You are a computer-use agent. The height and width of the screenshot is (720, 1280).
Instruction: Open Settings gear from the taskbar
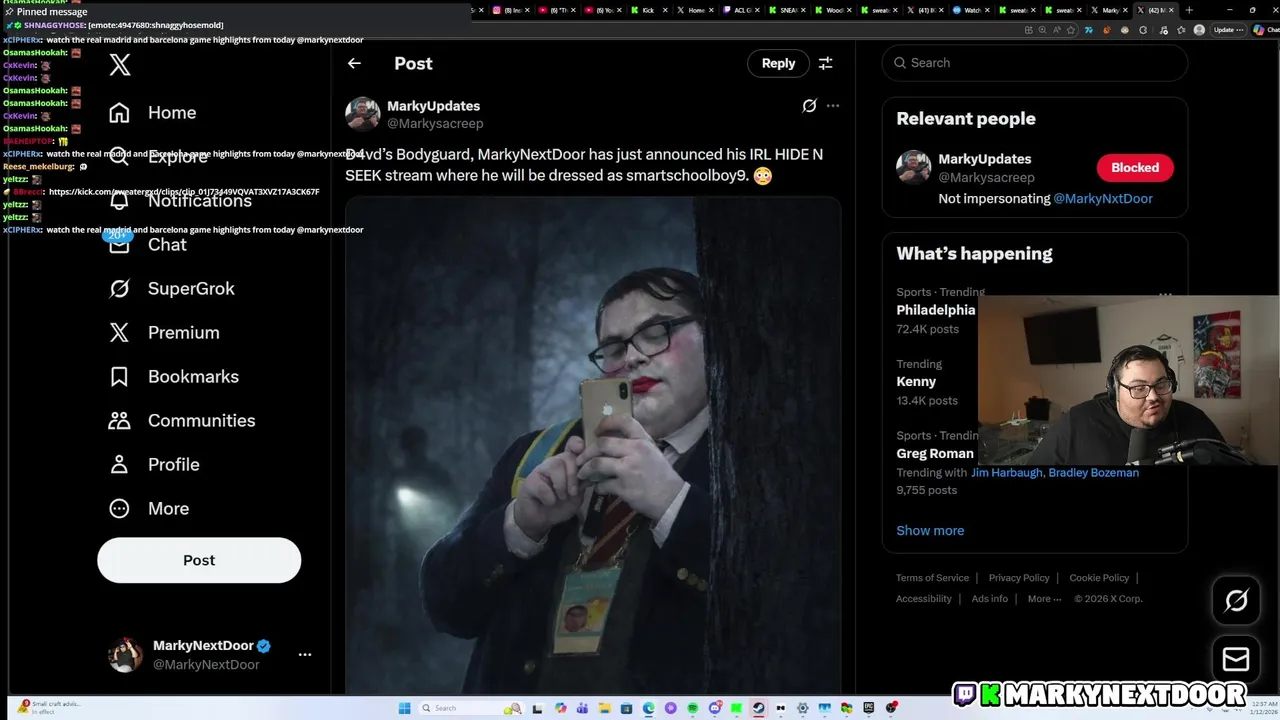click(x=802, y=708)
